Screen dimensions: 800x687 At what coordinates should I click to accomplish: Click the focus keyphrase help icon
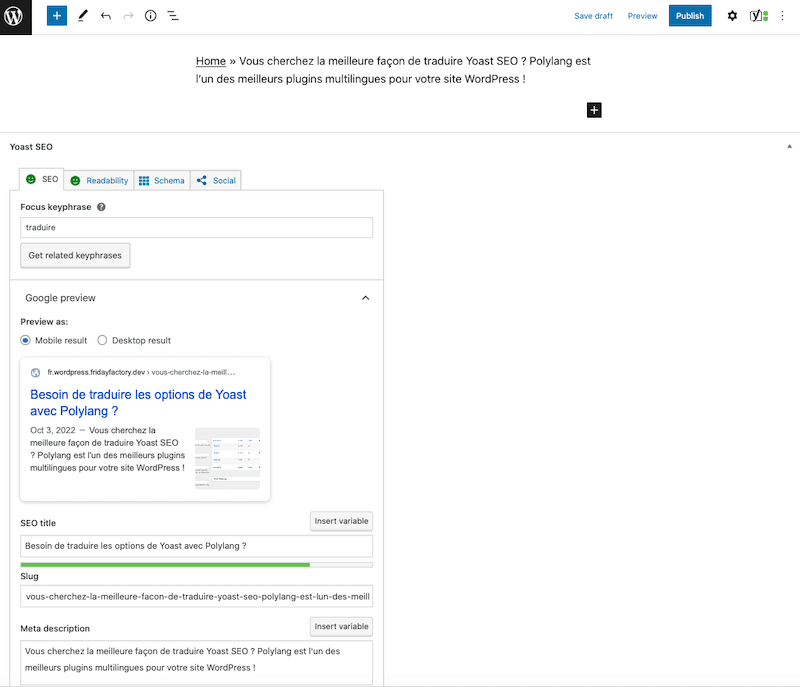tap(102, 207)
